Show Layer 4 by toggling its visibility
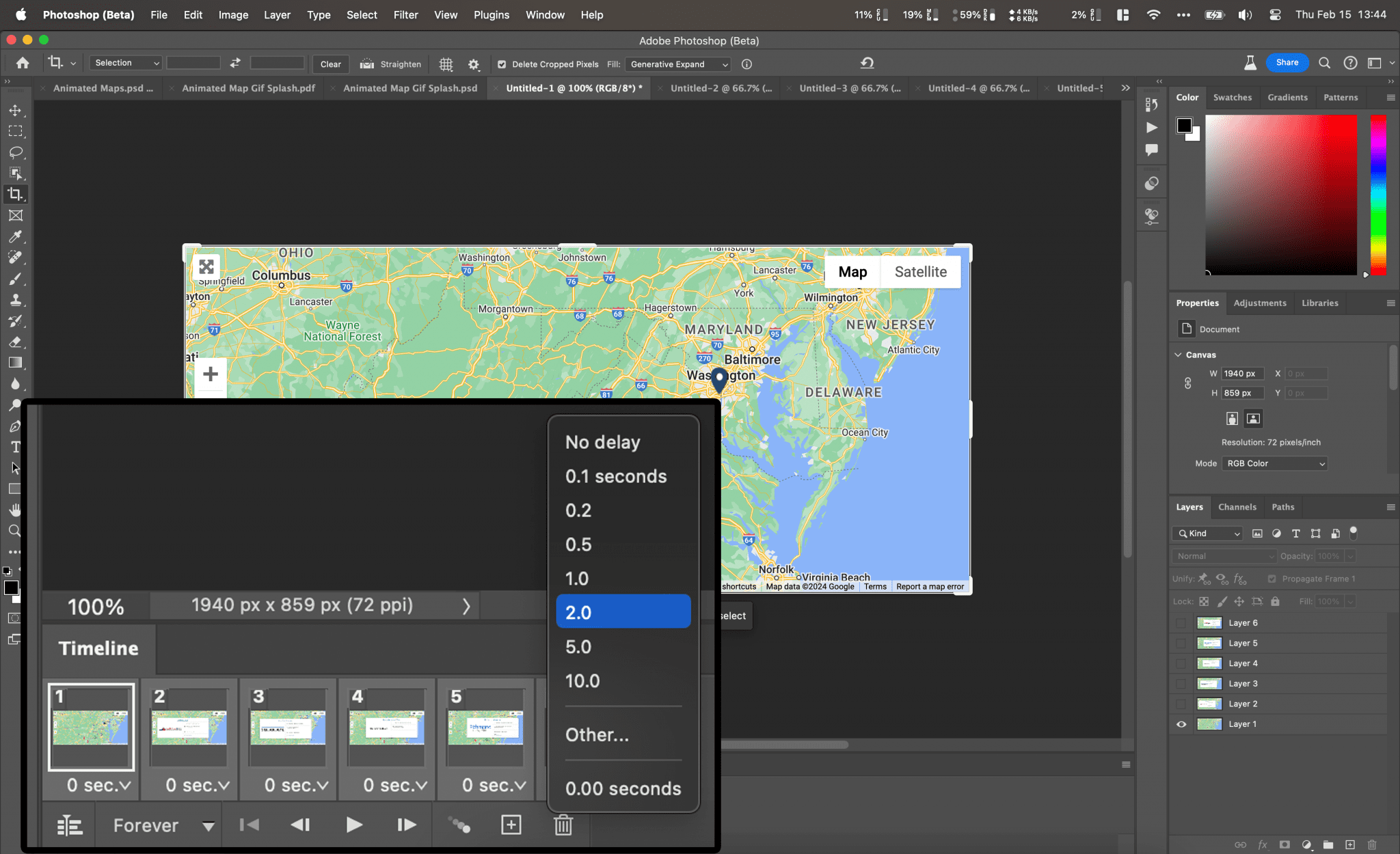The image size is (1400, 854). tap(1181, 663)
